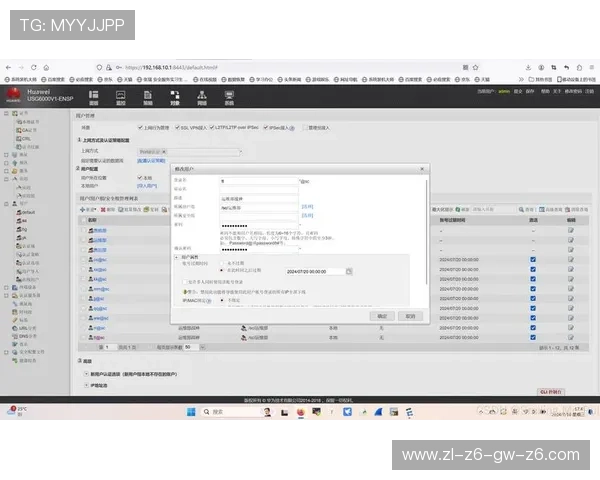600x480 pixels.
Task: Click the green refresh icon above the table
Action: tap(458, 209)
